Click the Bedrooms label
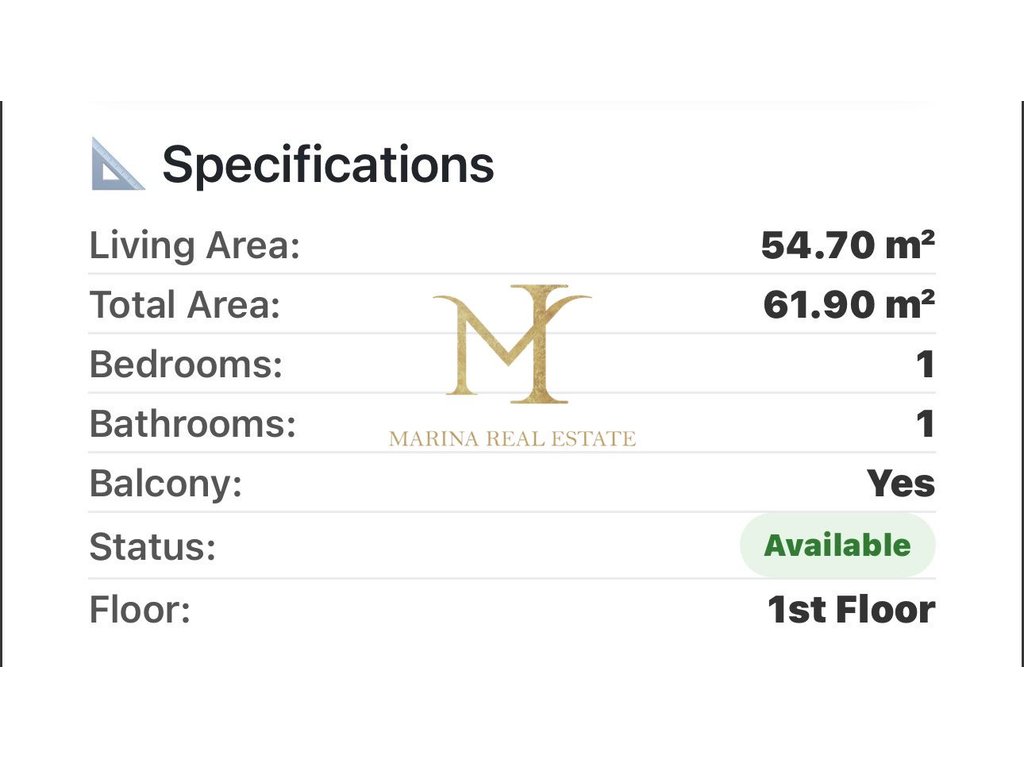This screenshot has height=768, width=1024. click(186, 365)
